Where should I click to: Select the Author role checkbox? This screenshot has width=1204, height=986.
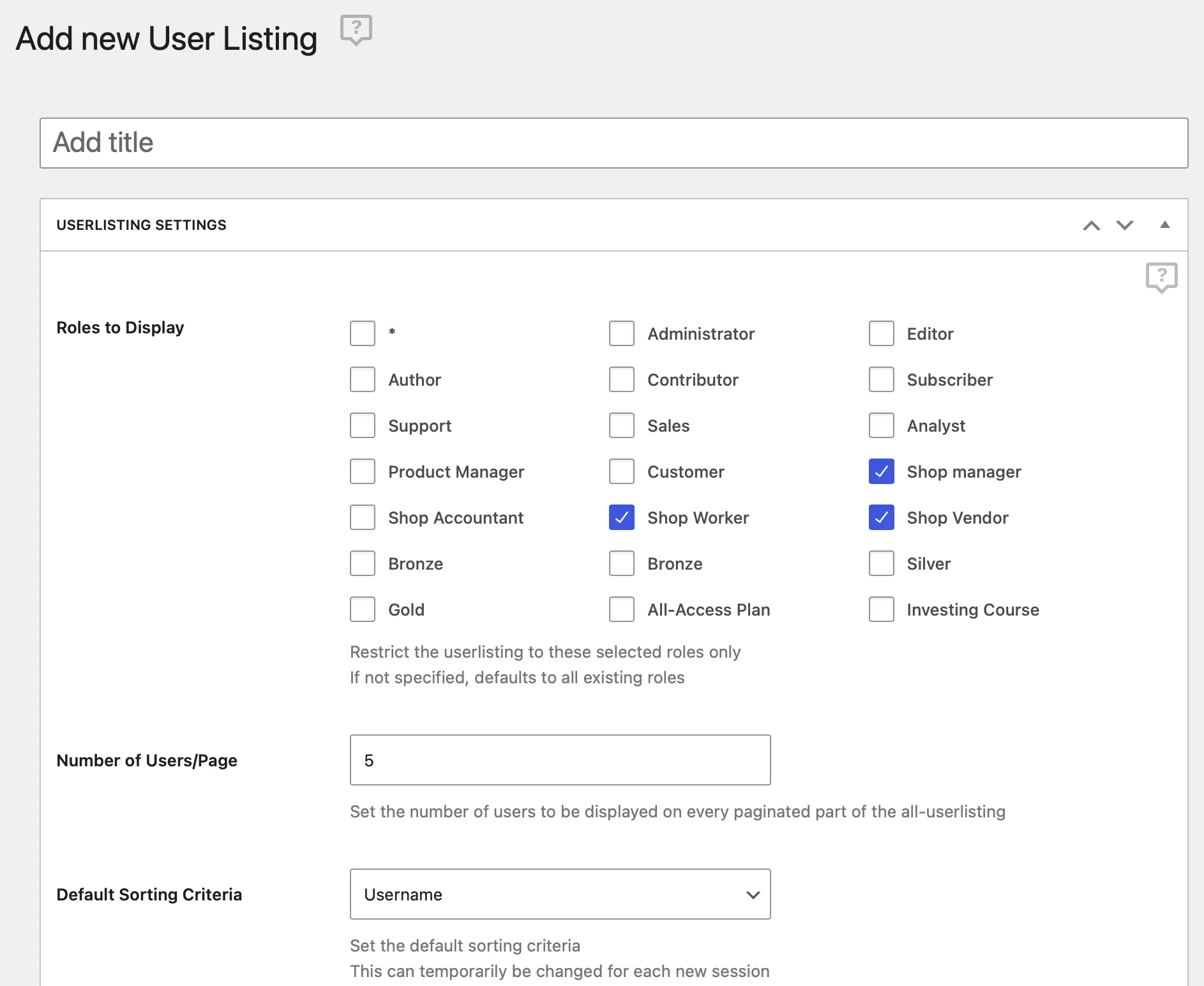click(x=363, y=379)
